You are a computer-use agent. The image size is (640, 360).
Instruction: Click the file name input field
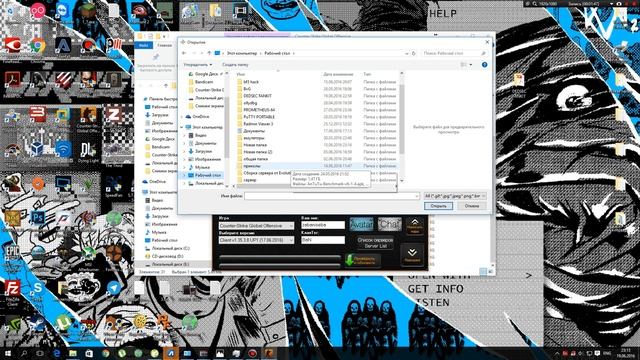coord(331,196)
